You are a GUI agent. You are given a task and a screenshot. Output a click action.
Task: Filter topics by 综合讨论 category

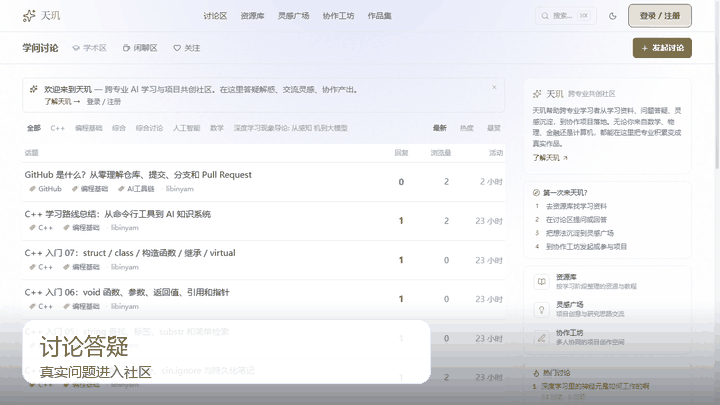point(149,128)
